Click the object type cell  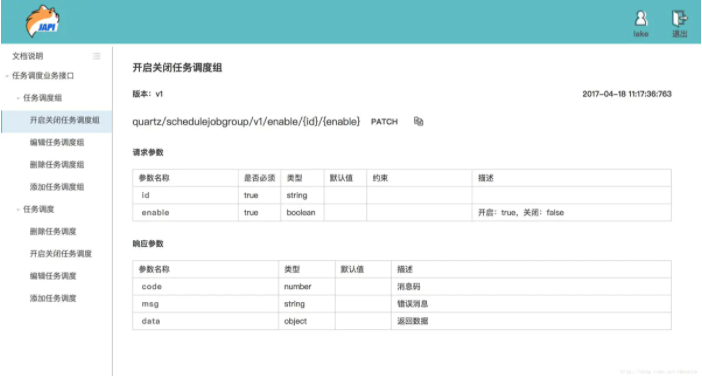[307, 321]
